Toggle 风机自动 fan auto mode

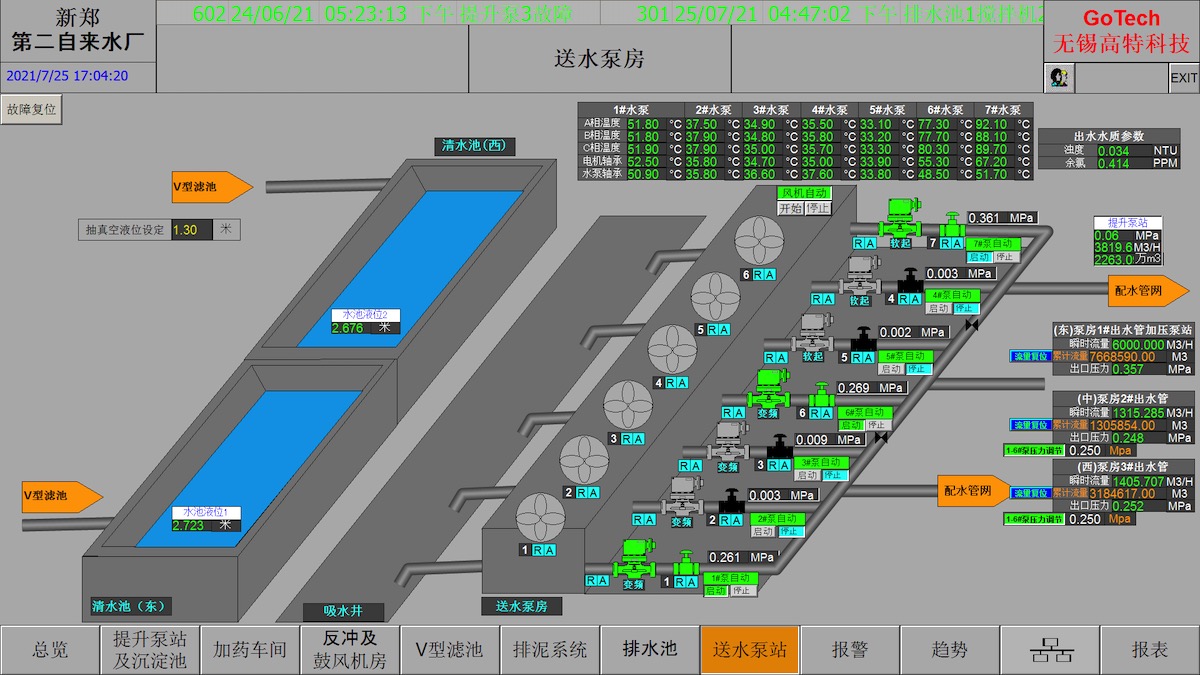[804, 193]
